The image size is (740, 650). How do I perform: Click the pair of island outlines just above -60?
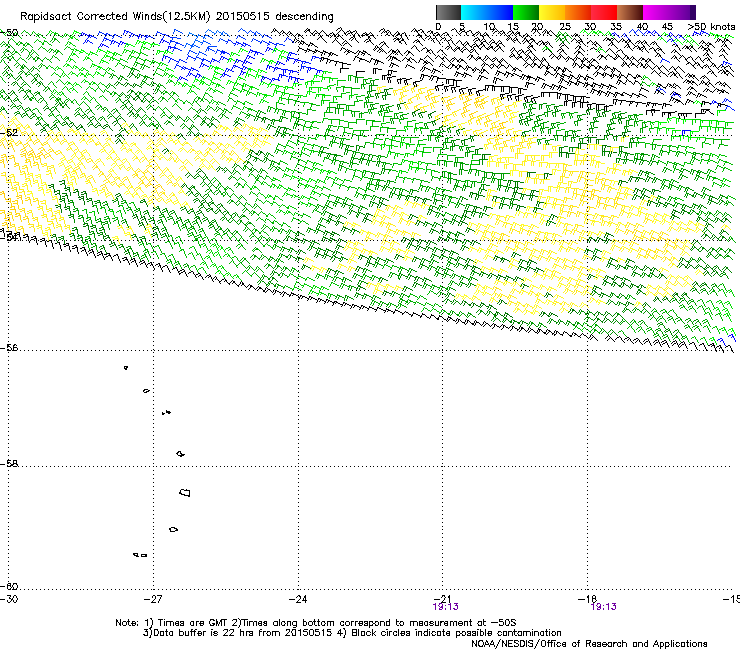pyautogui.click(x=140, y=555)
